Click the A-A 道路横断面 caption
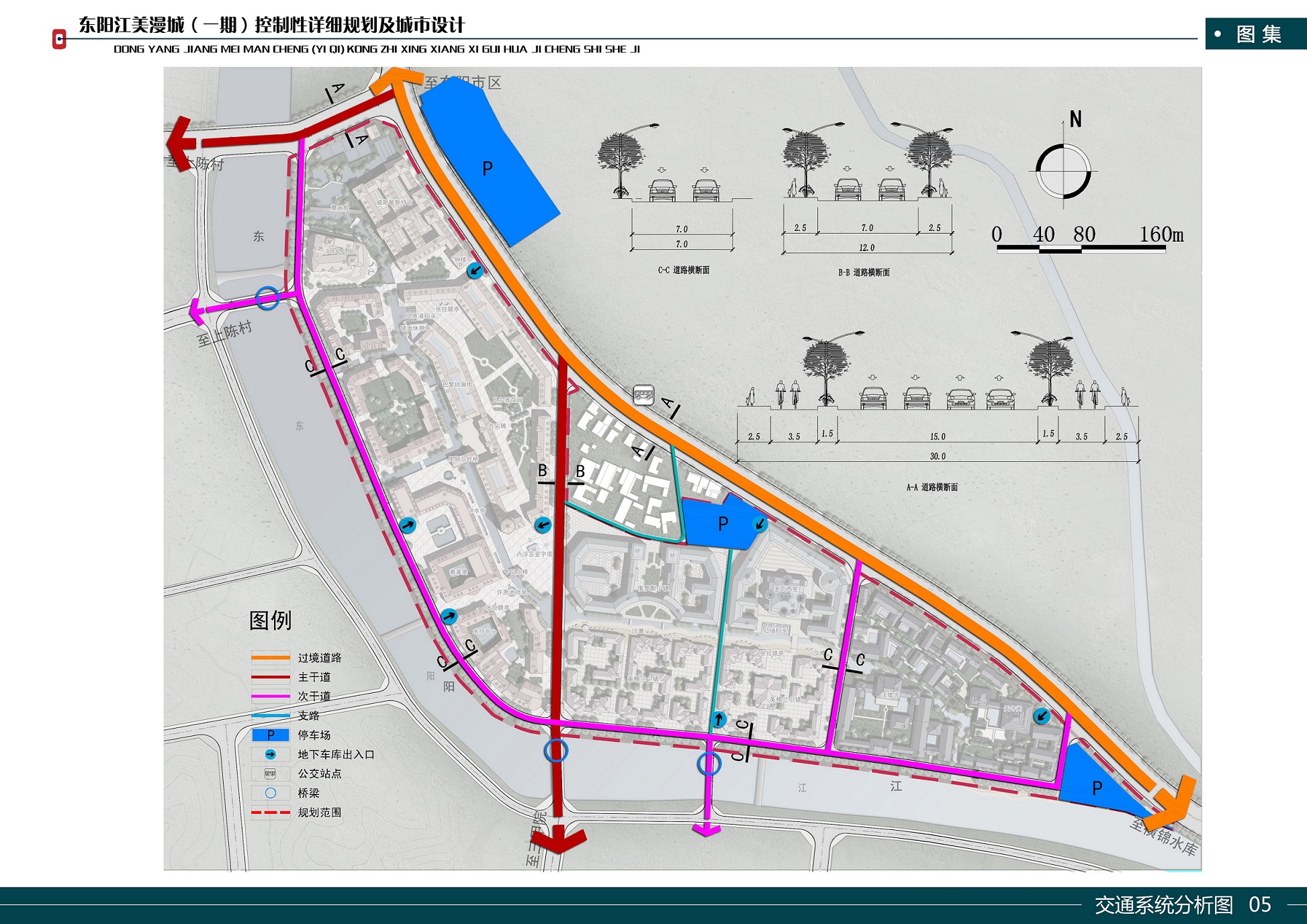The height and width of the screenshot is (924, 1307). click(x=932, y=488)
